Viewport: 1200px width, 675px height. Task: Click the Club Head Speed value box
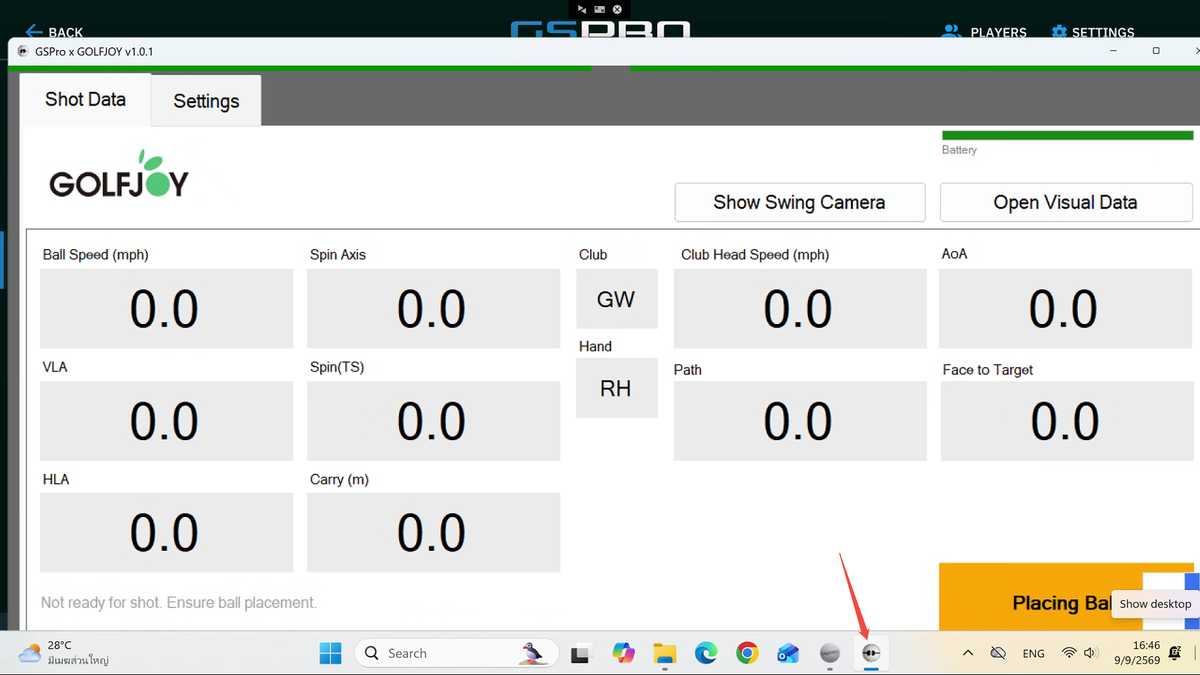point(800,309)
